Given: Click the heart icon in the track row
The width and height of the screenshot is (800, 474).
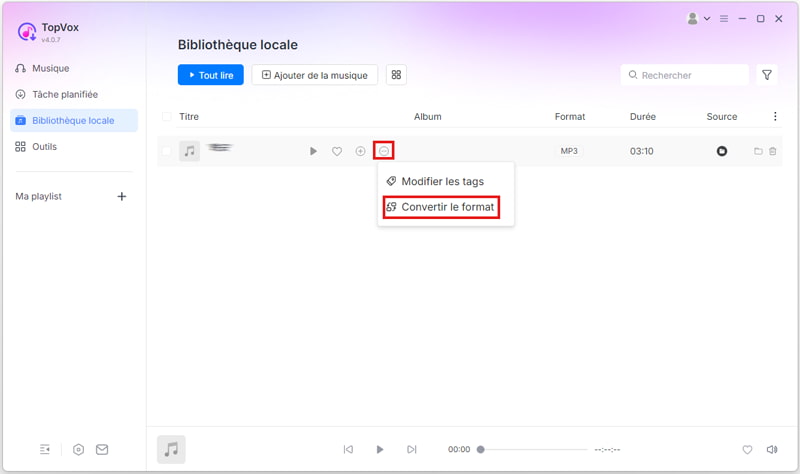Looking at the screenshot, I should pyautogui.click(x=337, y=151).
